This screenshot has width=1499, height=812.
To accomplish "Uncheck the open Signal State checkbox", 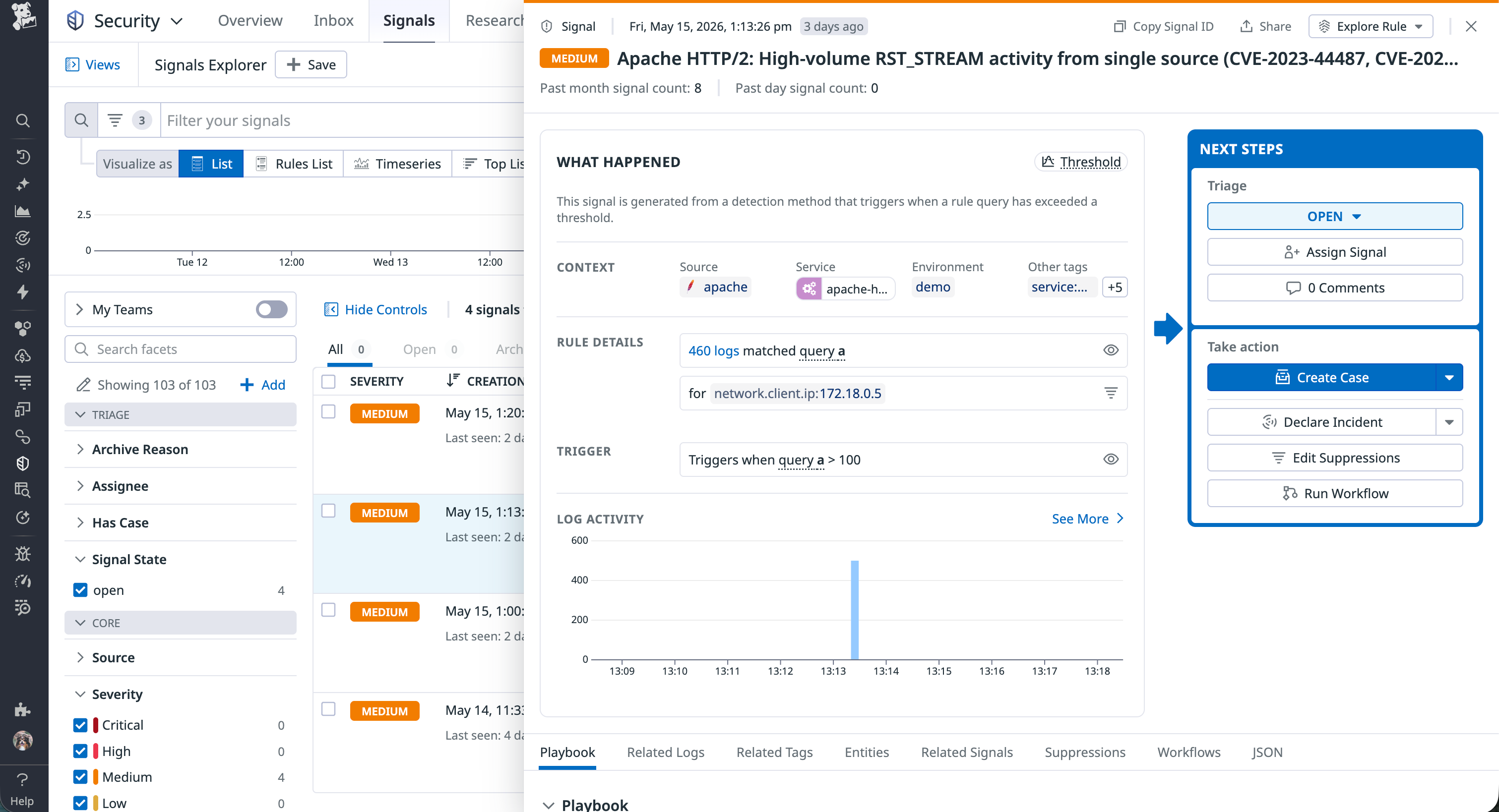I will (80, 590).
